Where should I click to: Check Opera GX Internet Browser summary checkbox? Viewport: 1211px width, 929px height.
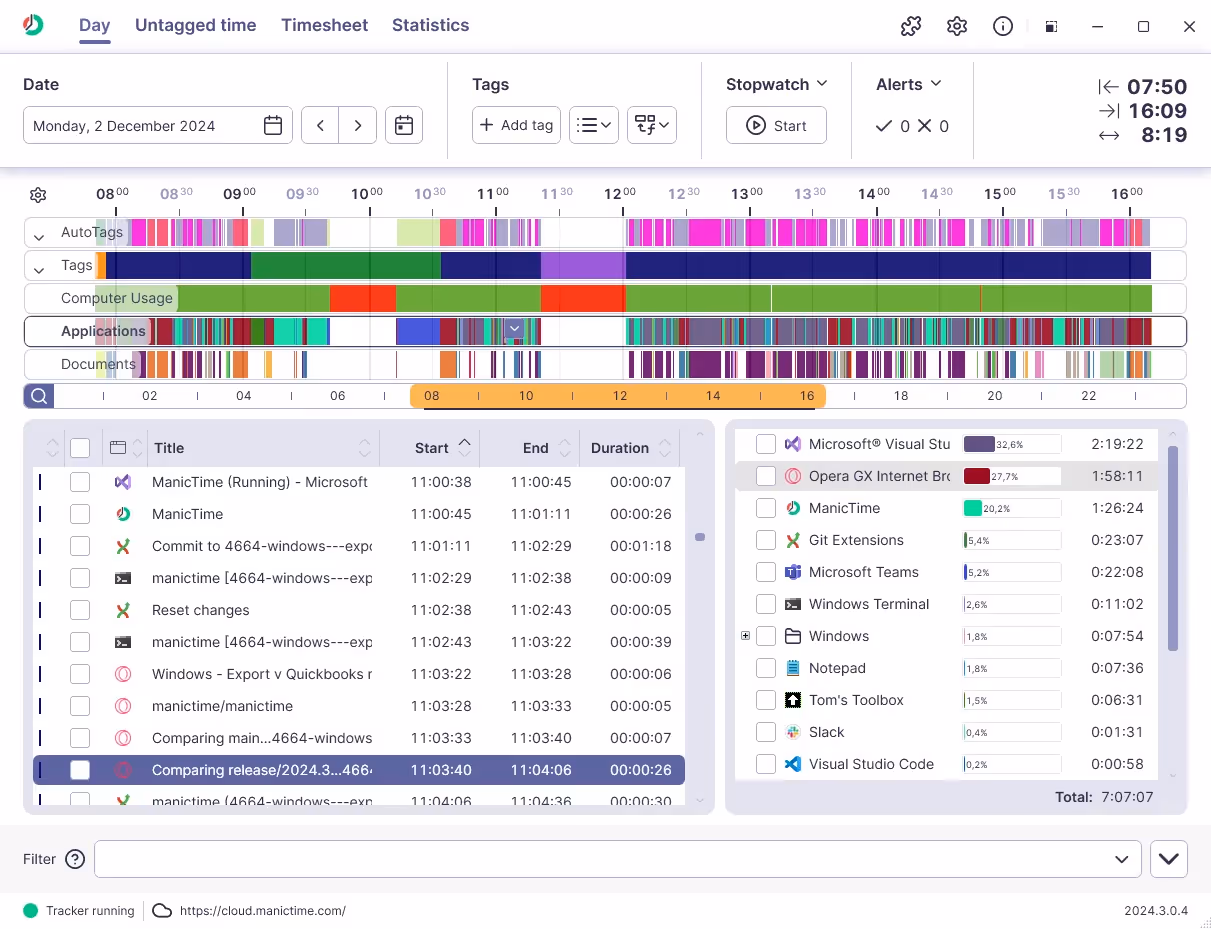point(766,476)
